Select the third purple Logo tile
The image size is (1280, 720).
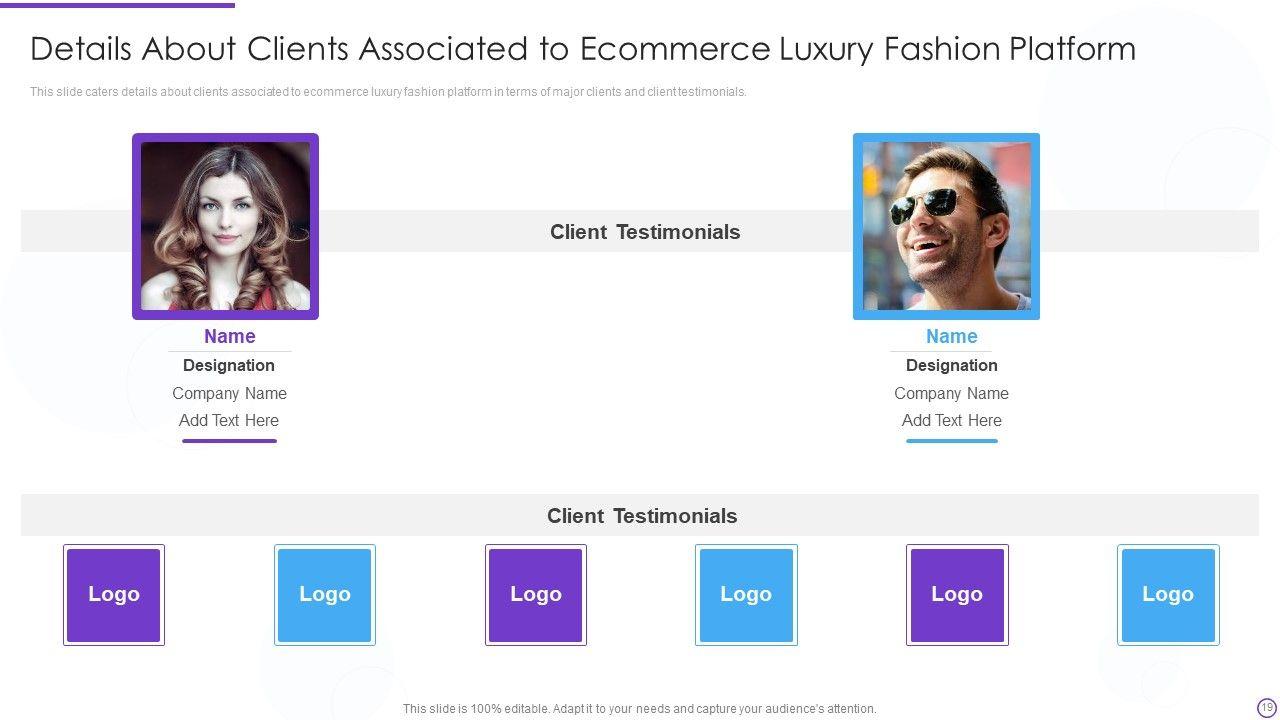tap(957, 595)
